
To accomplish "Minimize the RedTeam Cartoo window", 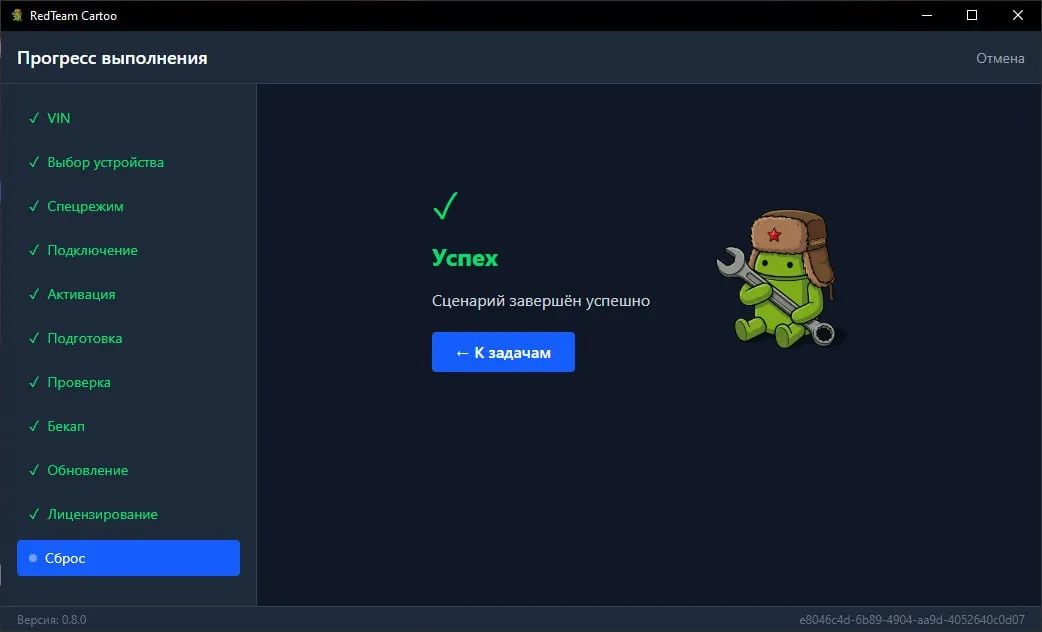I will pyautogui.click(x=927, y=15).
